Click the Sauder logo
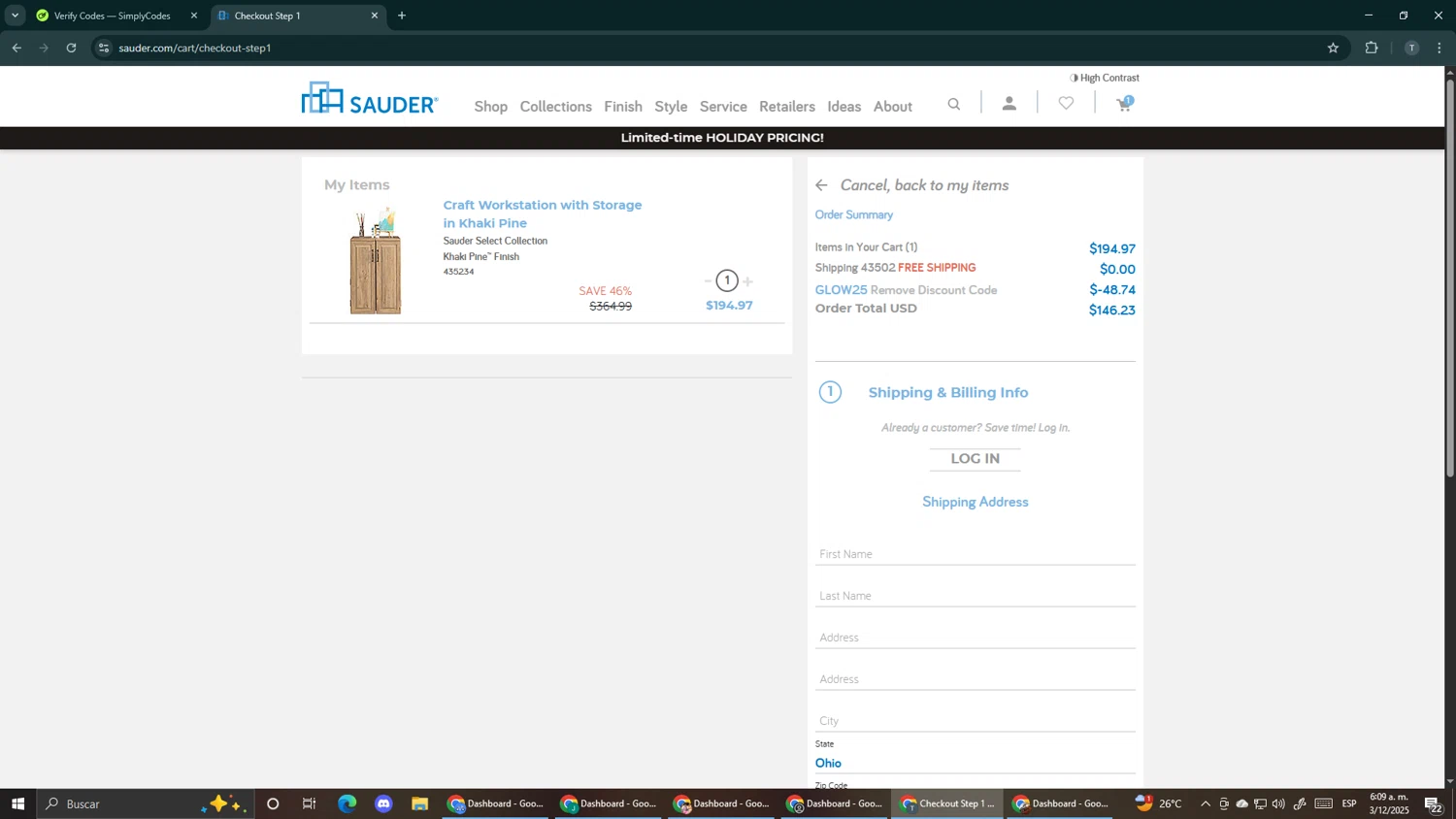Image resolution: width=1456 pixels, height=819 pixels. tap(370, 98)
